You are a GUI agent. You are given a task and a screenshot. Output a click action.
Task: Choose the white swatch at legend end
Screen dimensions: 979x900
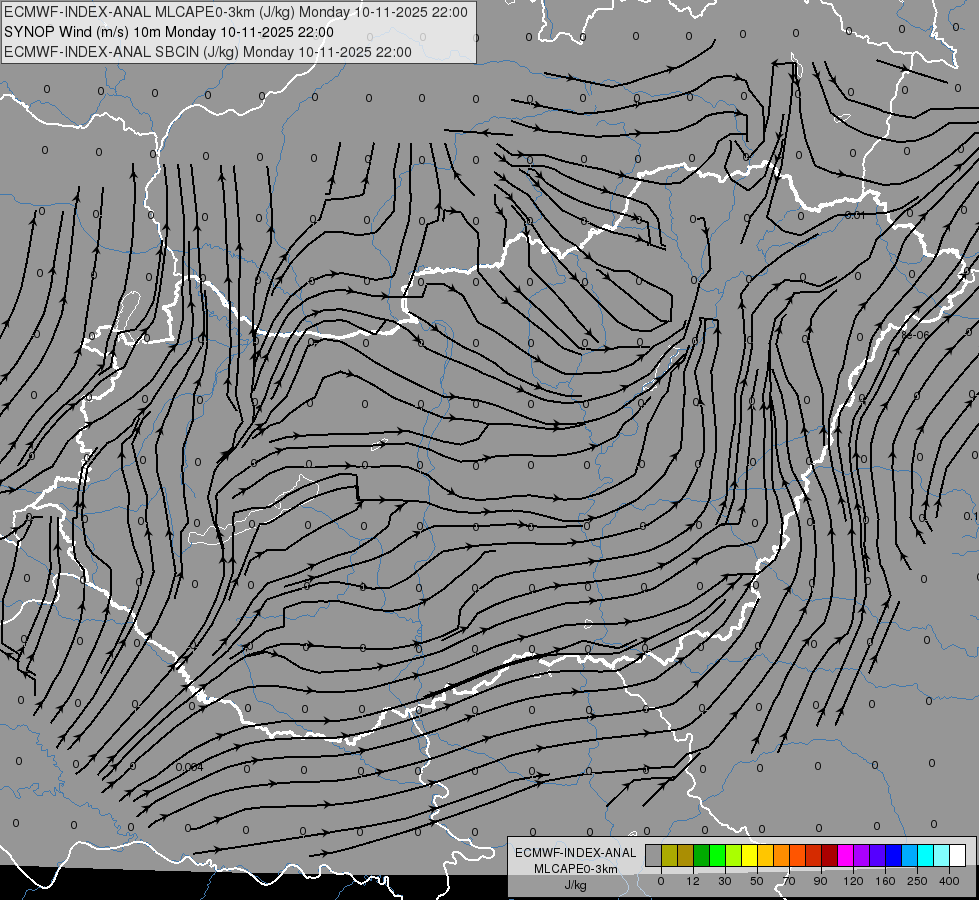(x=958, y=855)
